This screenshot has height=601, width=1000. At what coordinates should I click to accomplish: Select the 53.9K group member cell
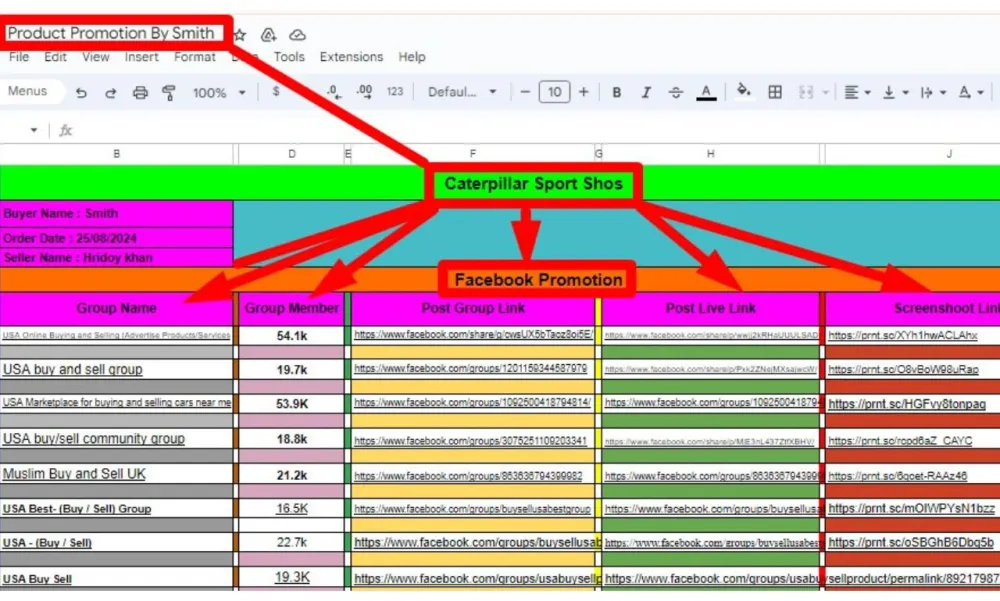(291, 404)
